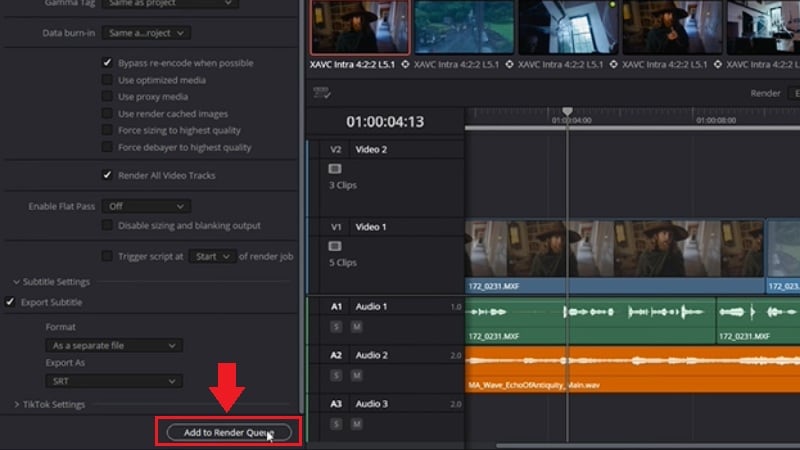
Task: Select V1 track destination control
Action: pos(335,227)
